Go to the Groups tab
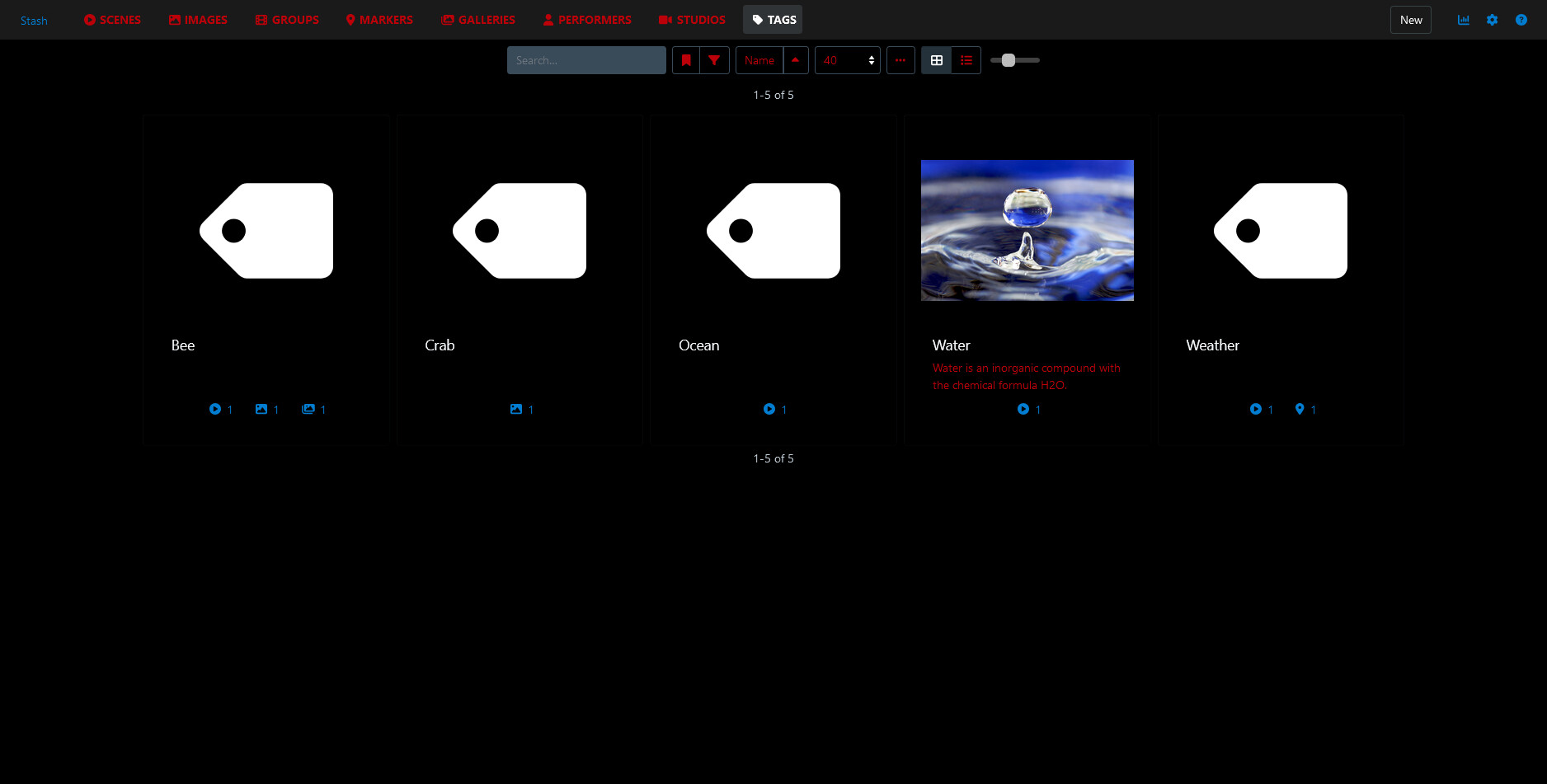The image size is (1547, 784). click(x=287, y=20)
